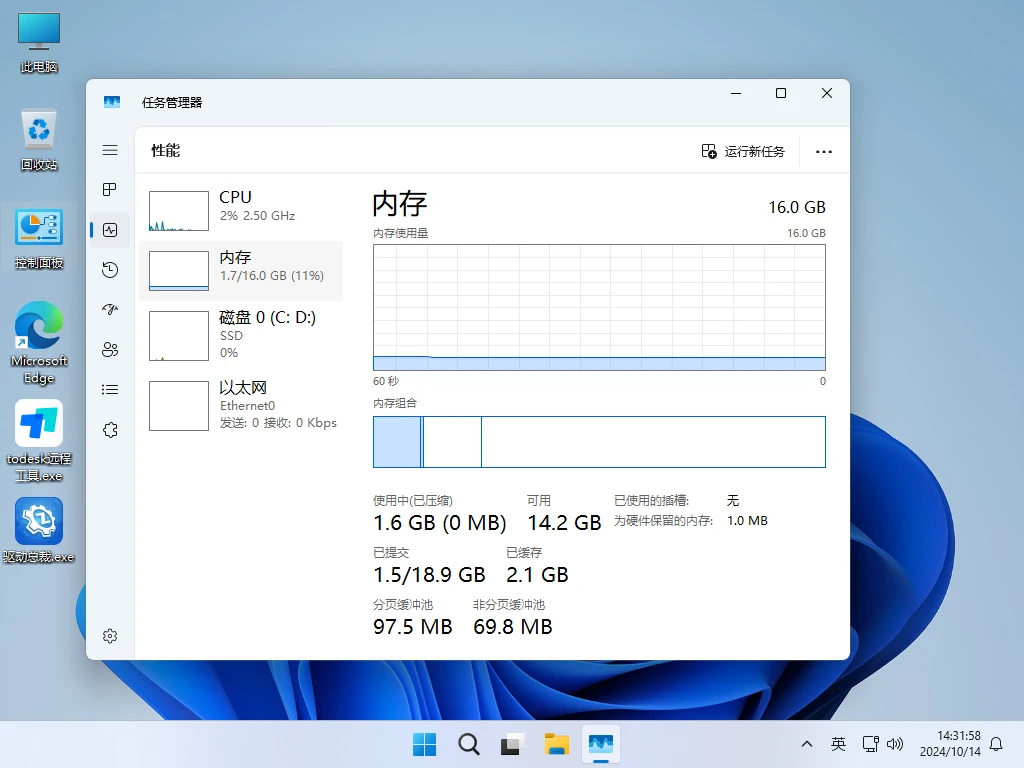Click the 1.6 GB (0 MB) in-use value

440,522
